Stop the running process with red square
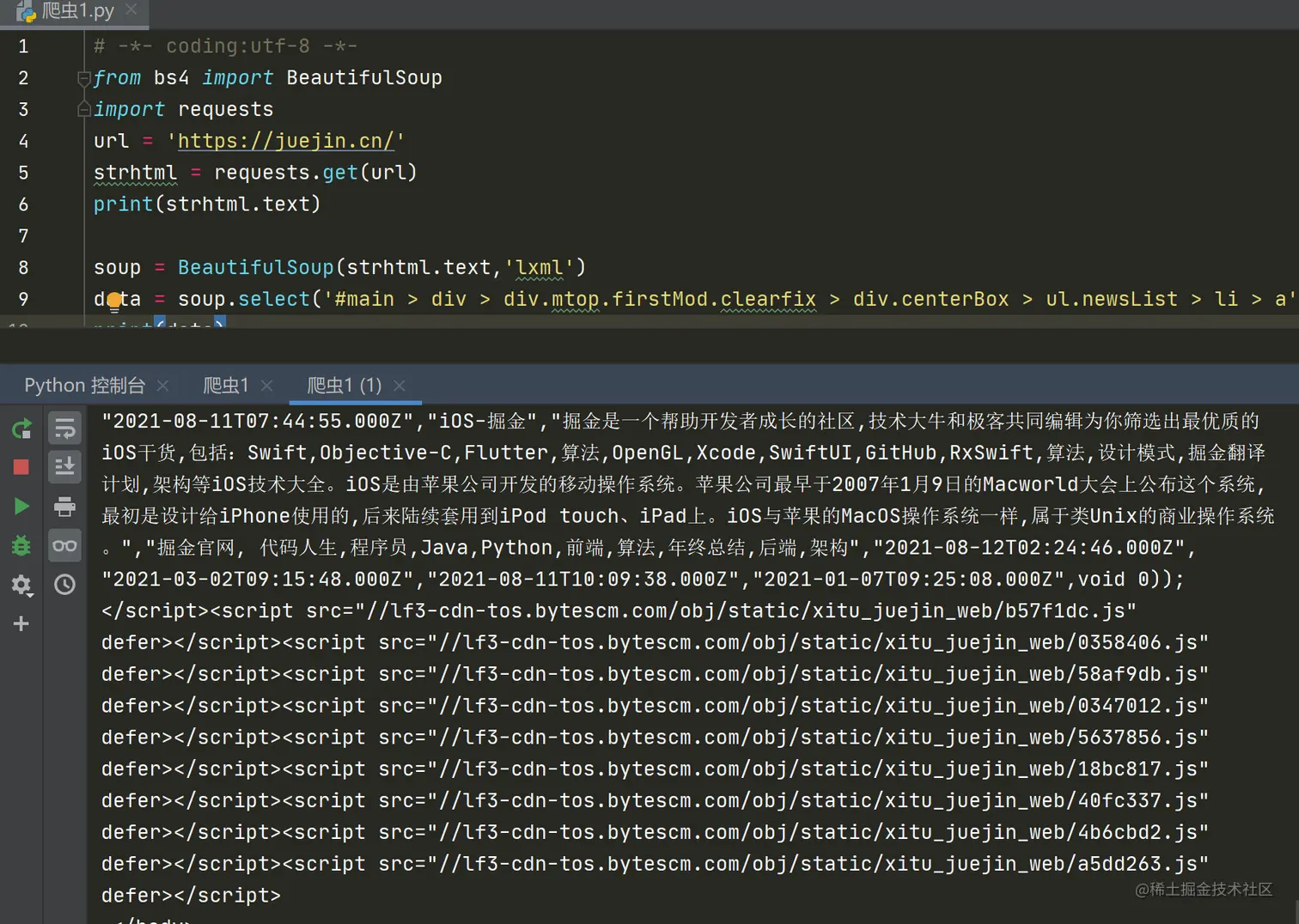This screenshot has width=1299, height=924. pyautogui.click(x=21, y=467)
